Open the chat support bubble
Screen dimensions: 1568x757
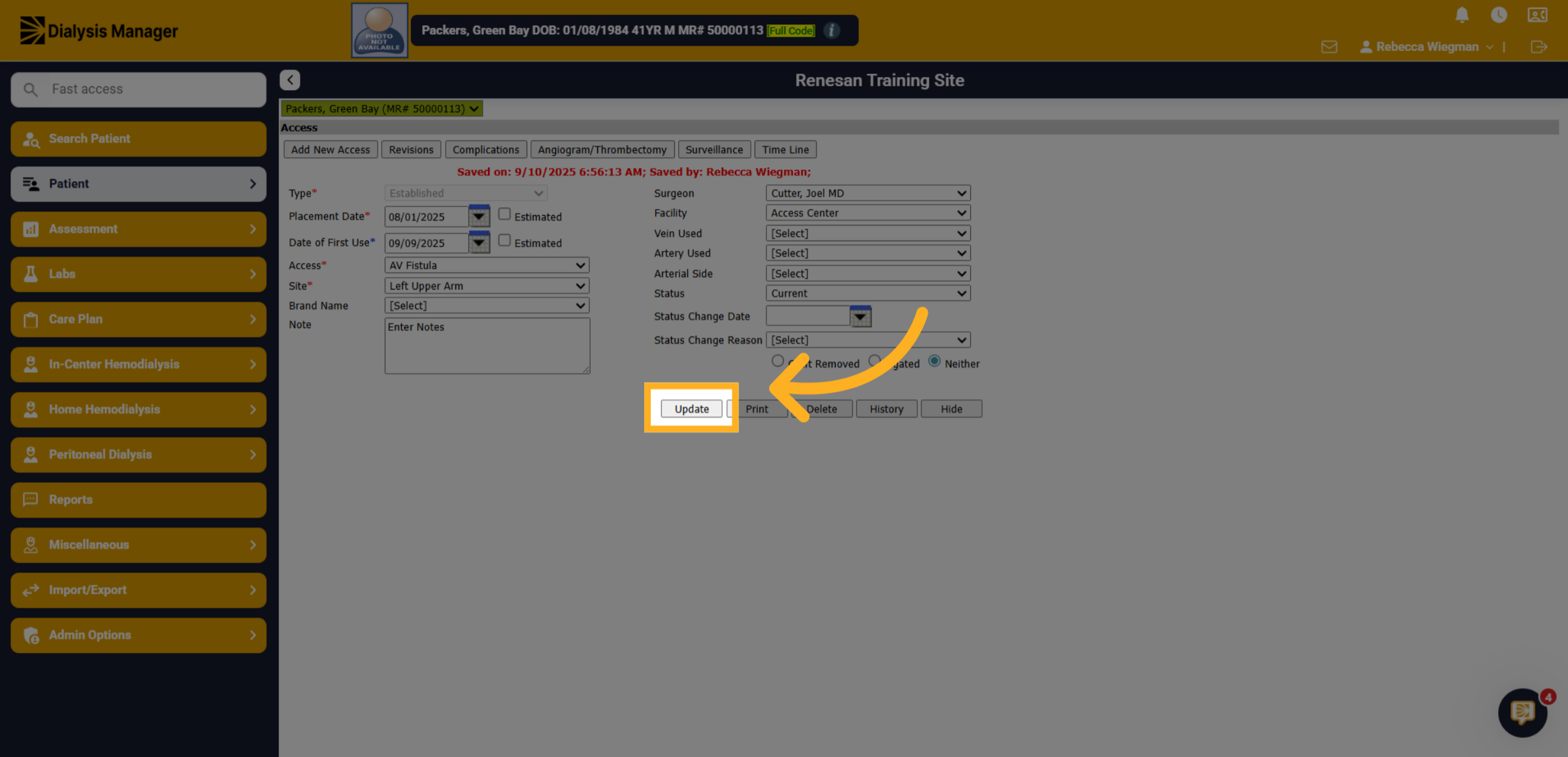pos(1522,712)
